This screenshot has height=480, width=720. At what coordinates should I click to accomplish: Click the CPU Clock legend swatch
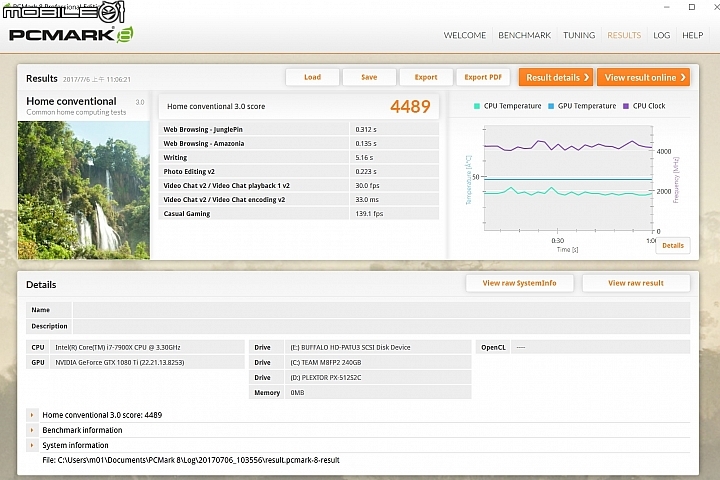(625, 106)
